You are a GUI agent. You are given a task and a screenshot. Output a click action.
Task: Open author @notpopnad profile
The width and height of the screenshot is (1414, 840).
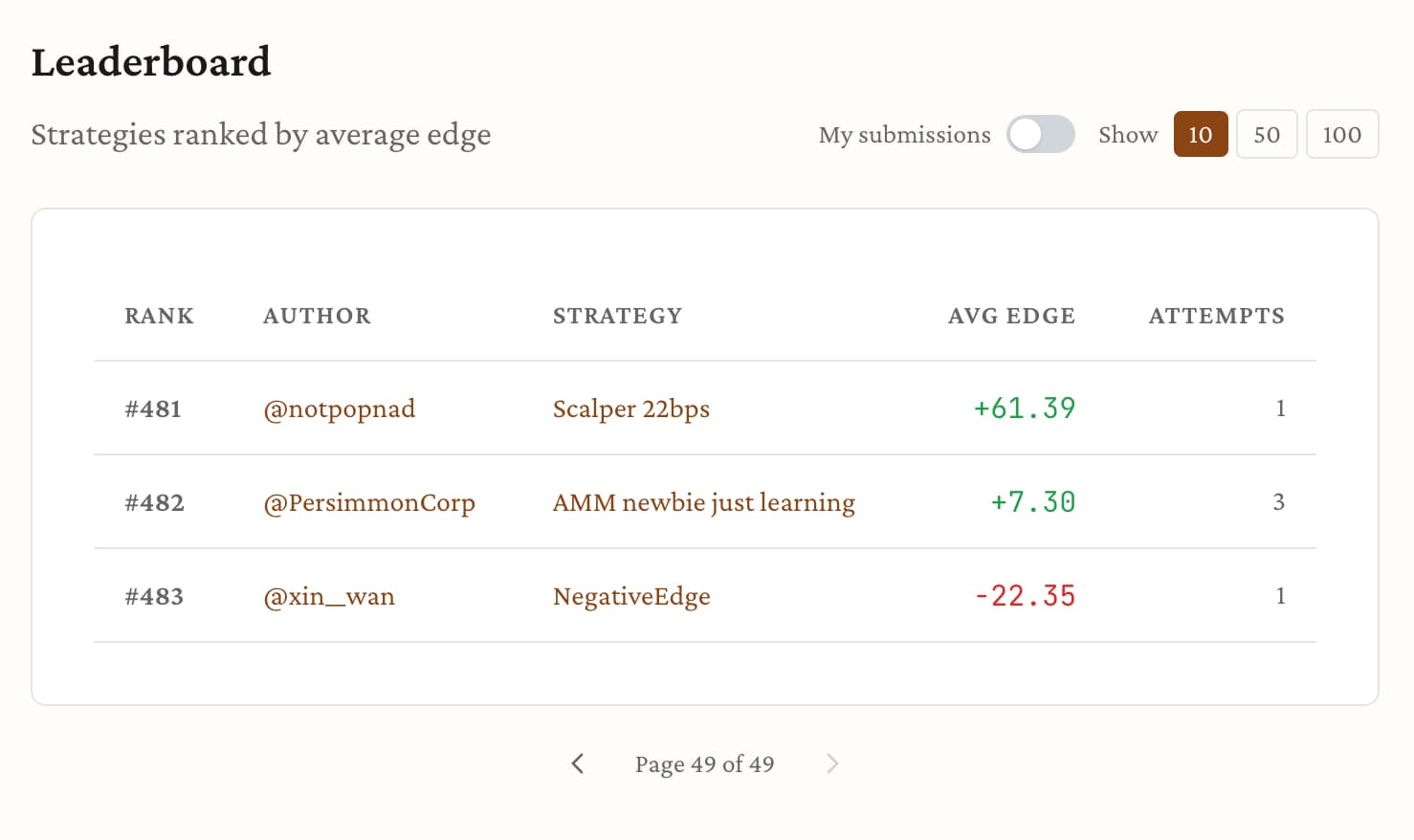(x=339, y=409)
